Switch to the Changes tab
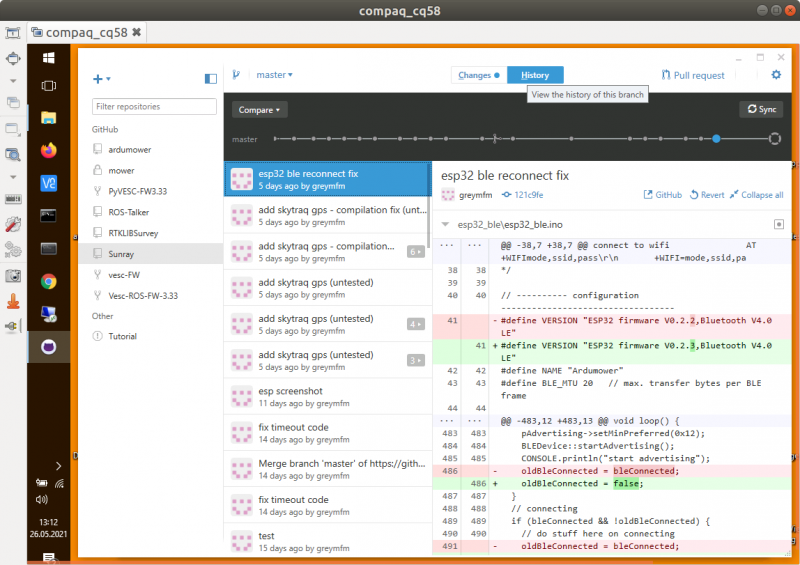The image size is (800, 565). [x=479, y=75]
